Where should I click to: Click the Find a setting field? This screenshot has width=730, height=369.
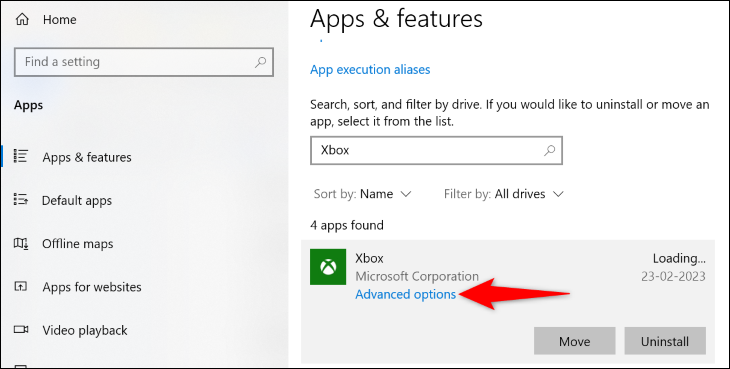(x=144, y=61)
